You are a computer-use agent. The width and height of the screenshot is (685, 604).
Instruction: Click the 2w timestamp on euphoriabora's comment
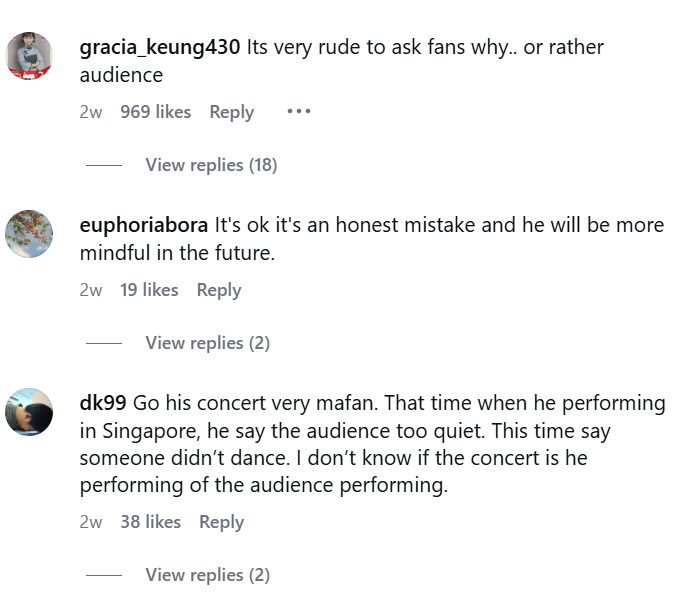click(x=90, y=290)
